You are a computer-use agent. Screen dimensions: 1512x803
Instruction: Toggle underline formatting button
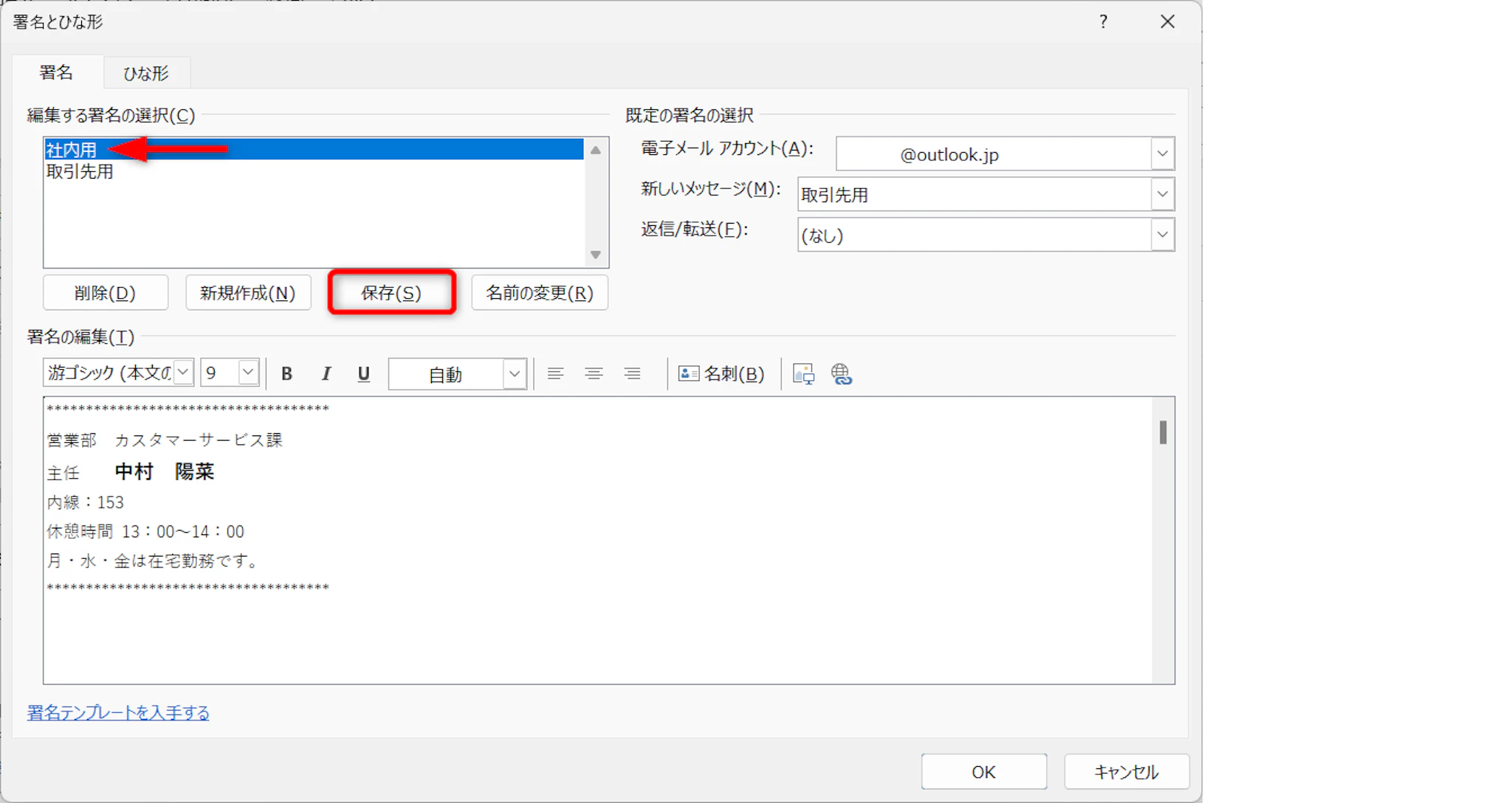point(363,374)
